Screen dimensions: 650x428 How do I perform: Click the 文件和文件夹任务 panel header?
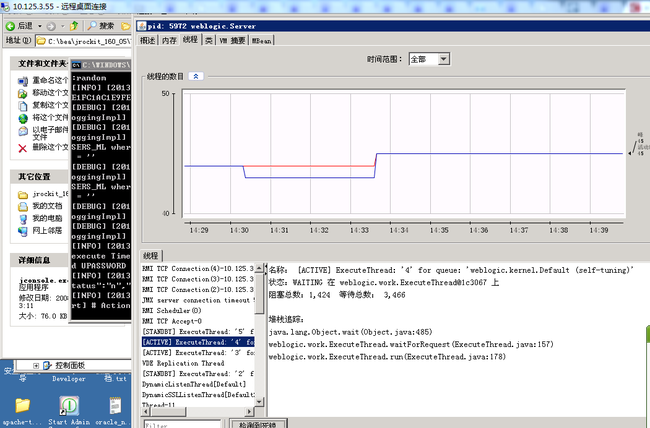click(x=40, y=63)
